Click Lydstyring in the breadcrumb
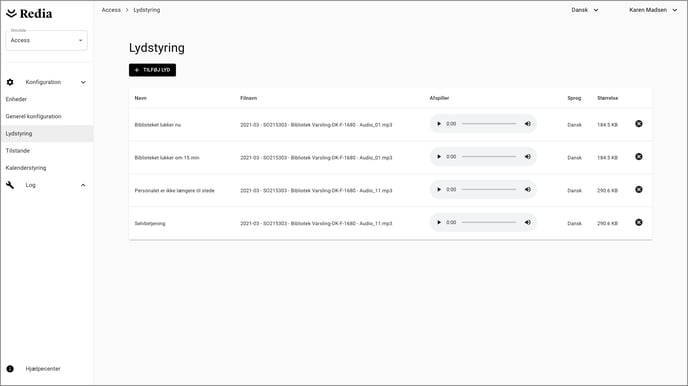Screen dimensions: 688x386 click(x=147, y=10)
